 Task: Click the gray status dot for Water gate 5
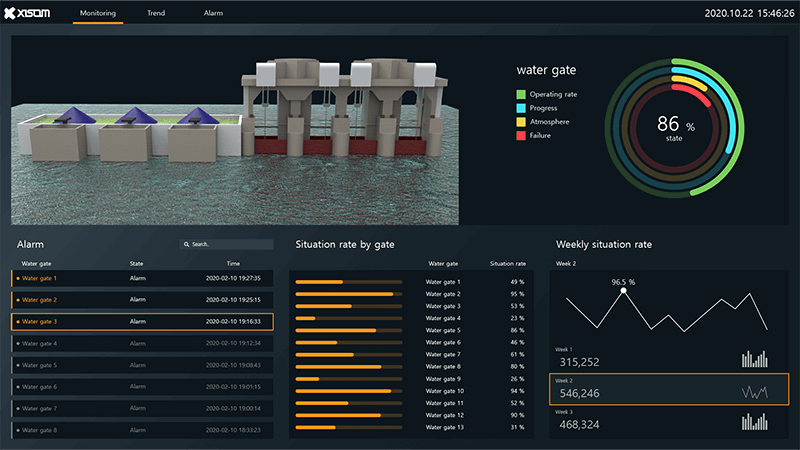(x=18, y=365)
